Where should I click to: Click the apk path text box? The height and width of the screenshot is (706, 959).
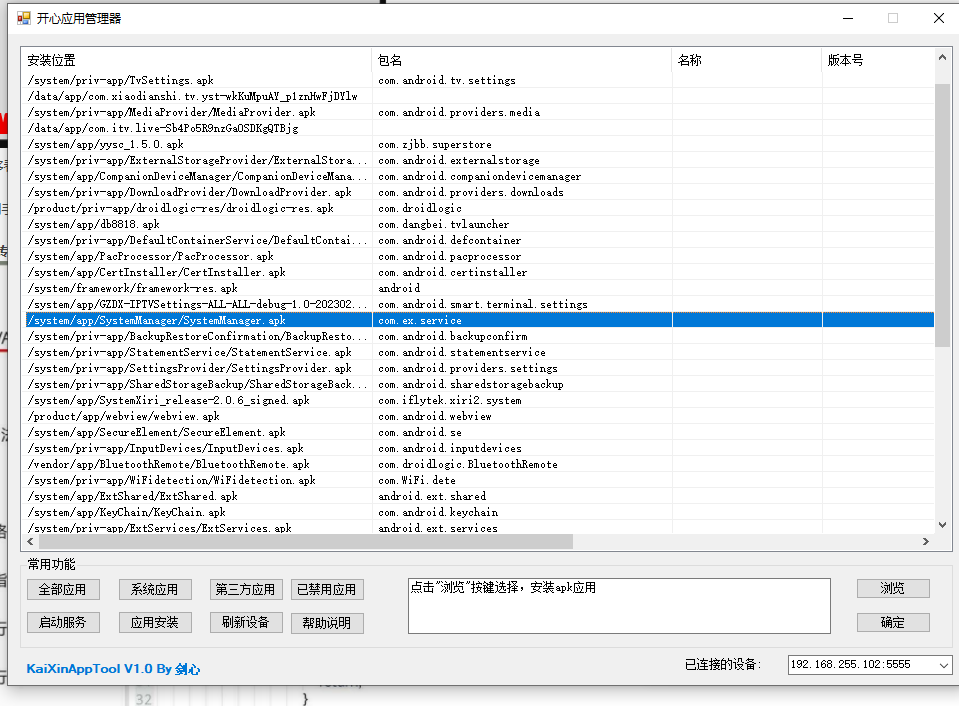point(618,606)
